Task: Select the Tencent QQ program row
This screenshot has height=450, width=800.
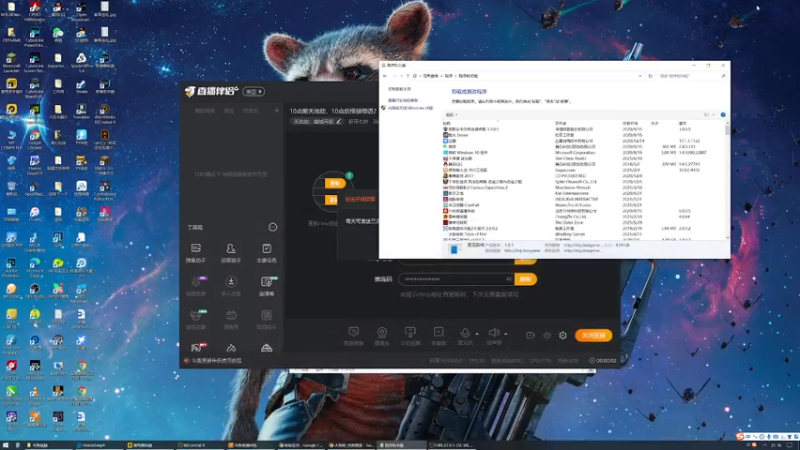Action: coord(584,164)
